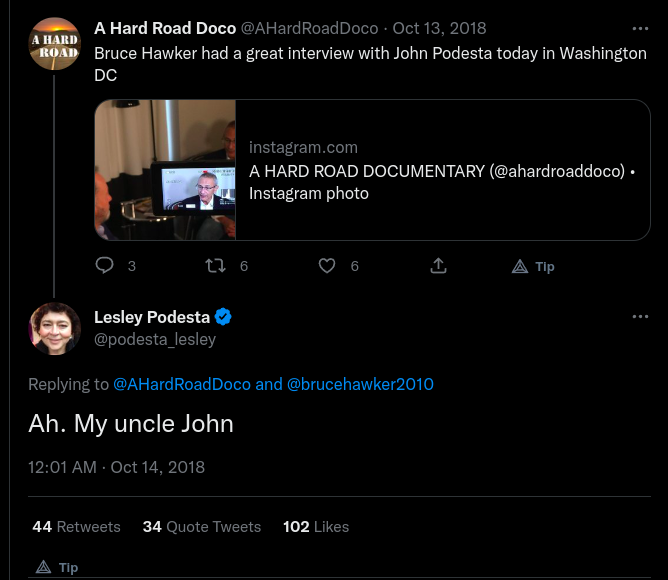Open the Instagram photo thumbnail
Image resolution: width=668 pixels, height=580 pixels.
166,169
